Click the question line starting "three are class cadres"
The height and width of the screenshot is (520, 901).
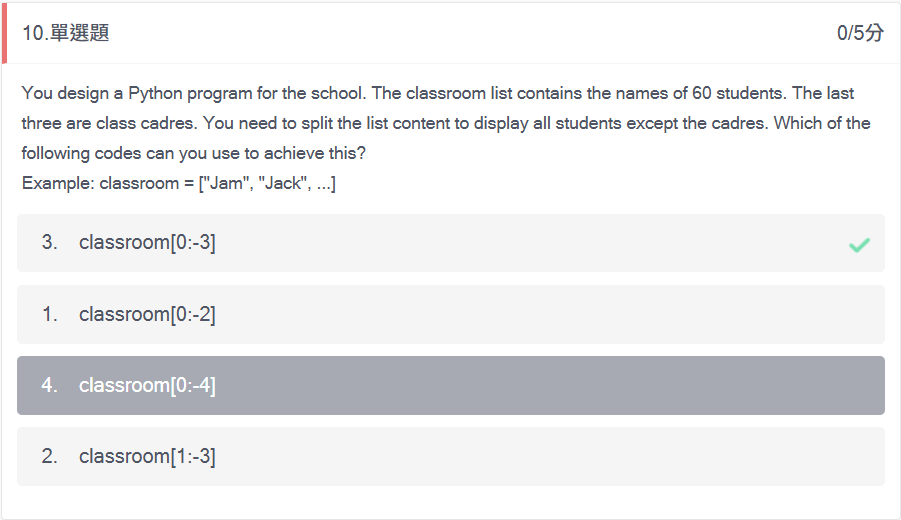coord(446,123)
